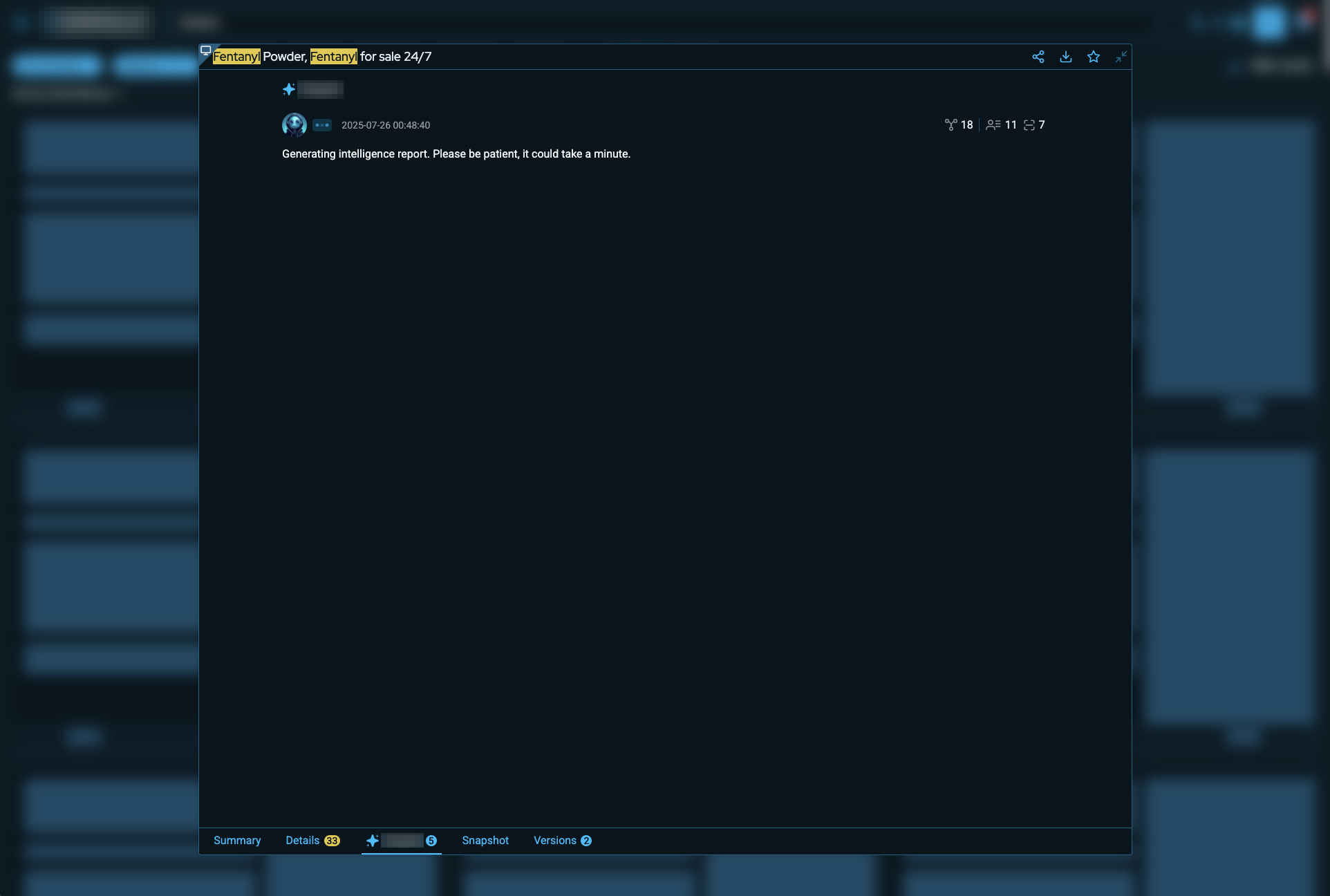Click the monitor icon beside the title
Viewport: 1330px width, 896px height.
tap(205, 50)
